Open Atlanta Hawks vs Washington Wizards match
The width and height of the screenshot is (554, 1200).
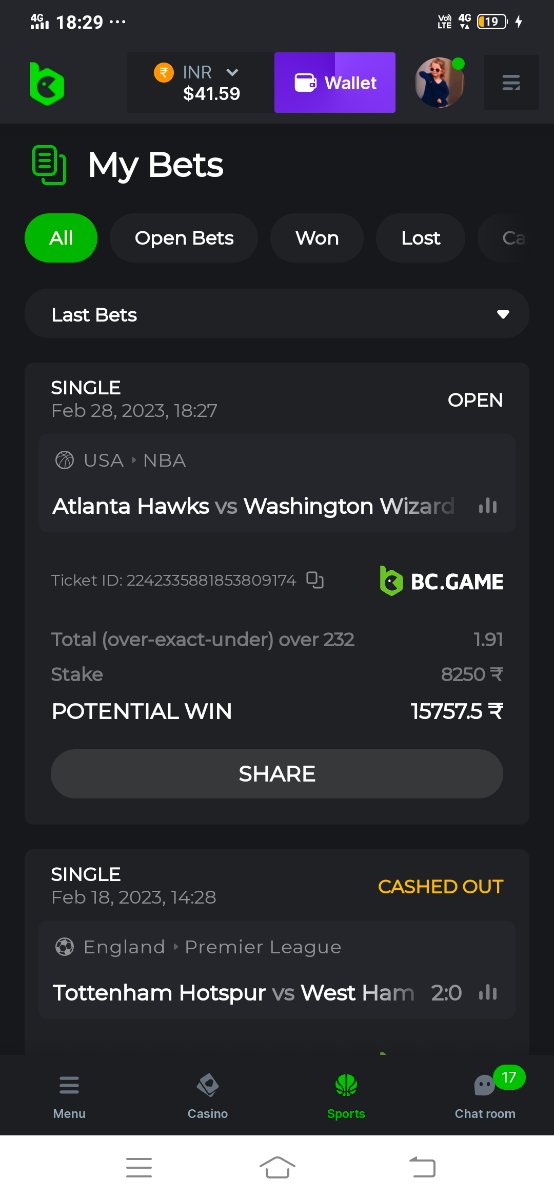[x=253, y=506]
